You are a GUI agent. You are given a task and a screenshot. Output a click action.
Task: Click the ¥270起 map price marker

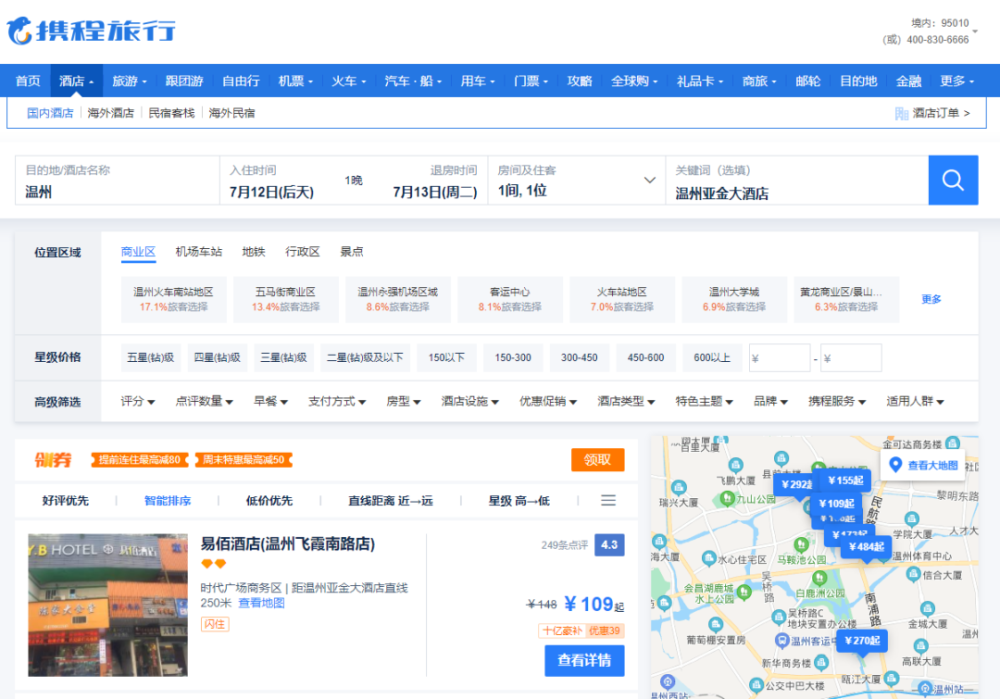tap(862, 640)
